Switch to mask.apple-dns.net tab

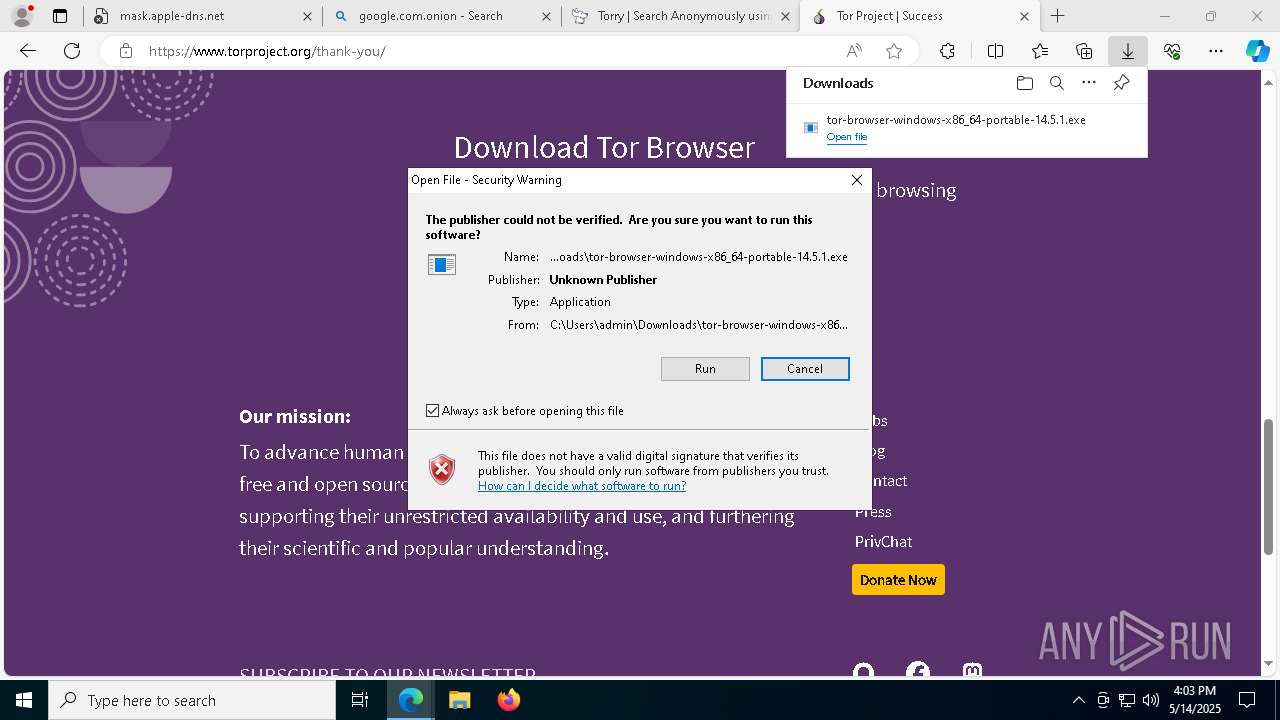[x=203, y=16]
